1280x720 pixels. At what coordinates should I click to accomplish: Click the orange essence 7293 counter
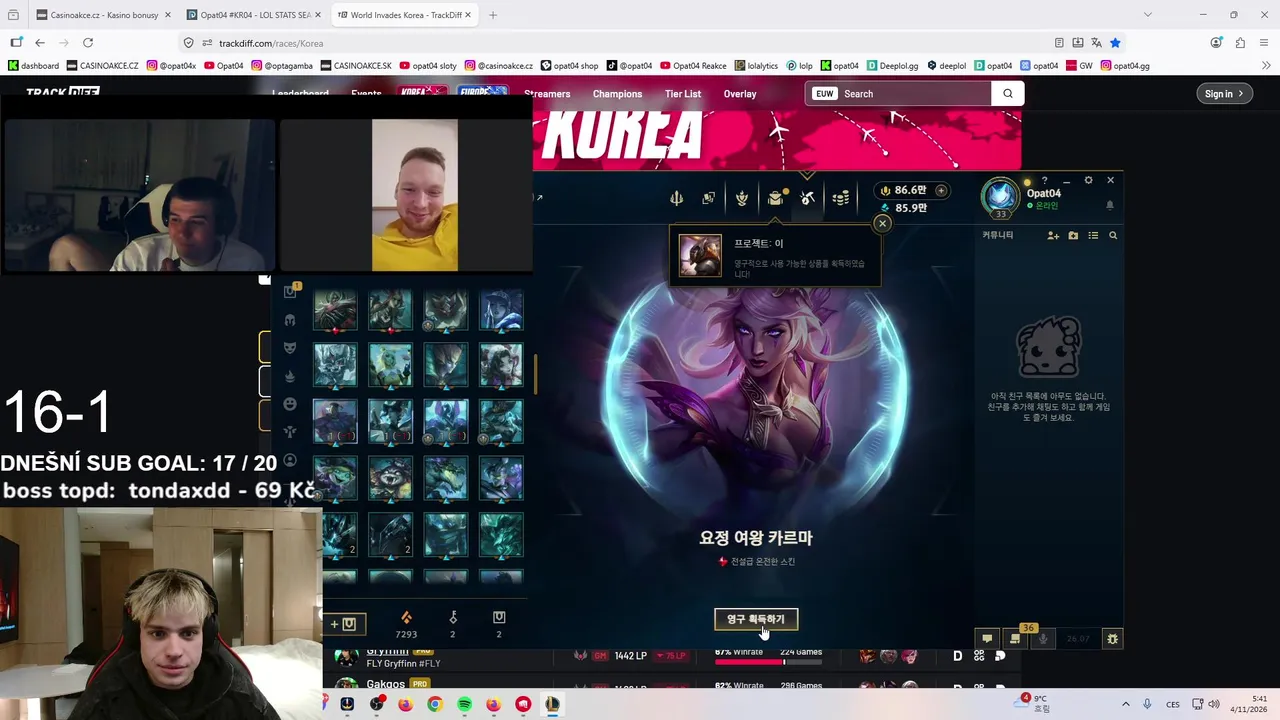(406, 625)
